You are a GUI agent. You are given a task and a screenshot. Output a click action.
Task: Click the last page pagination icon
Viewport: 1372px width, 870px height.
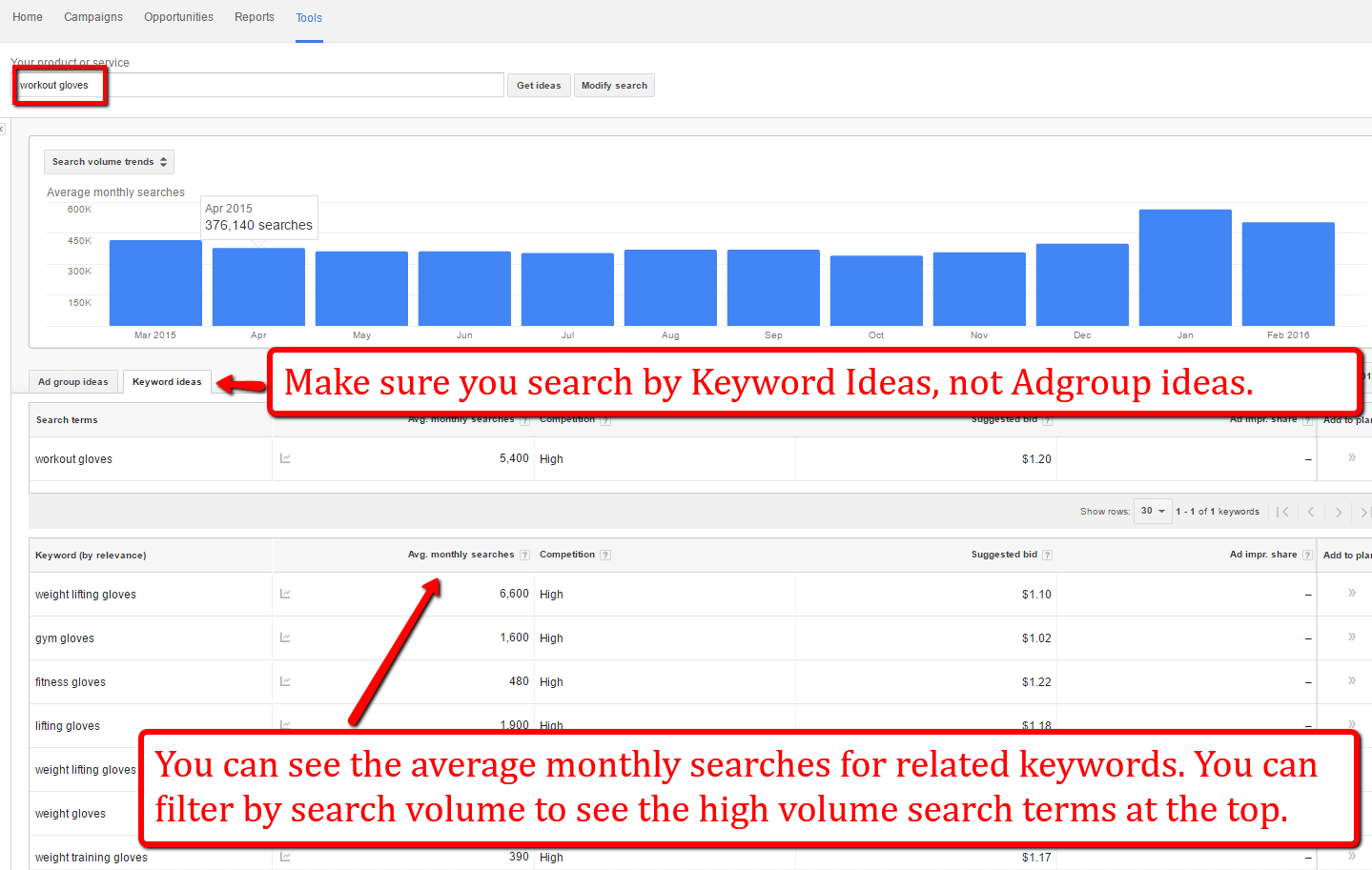point(1364,511)
